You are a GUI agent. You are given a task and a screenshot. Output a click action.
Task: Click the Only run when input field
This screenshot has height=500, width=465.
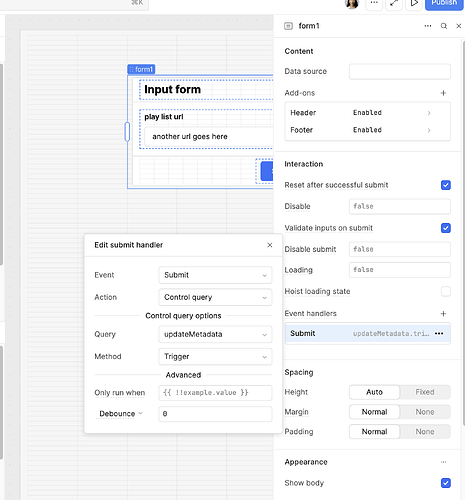click(215, 393)
